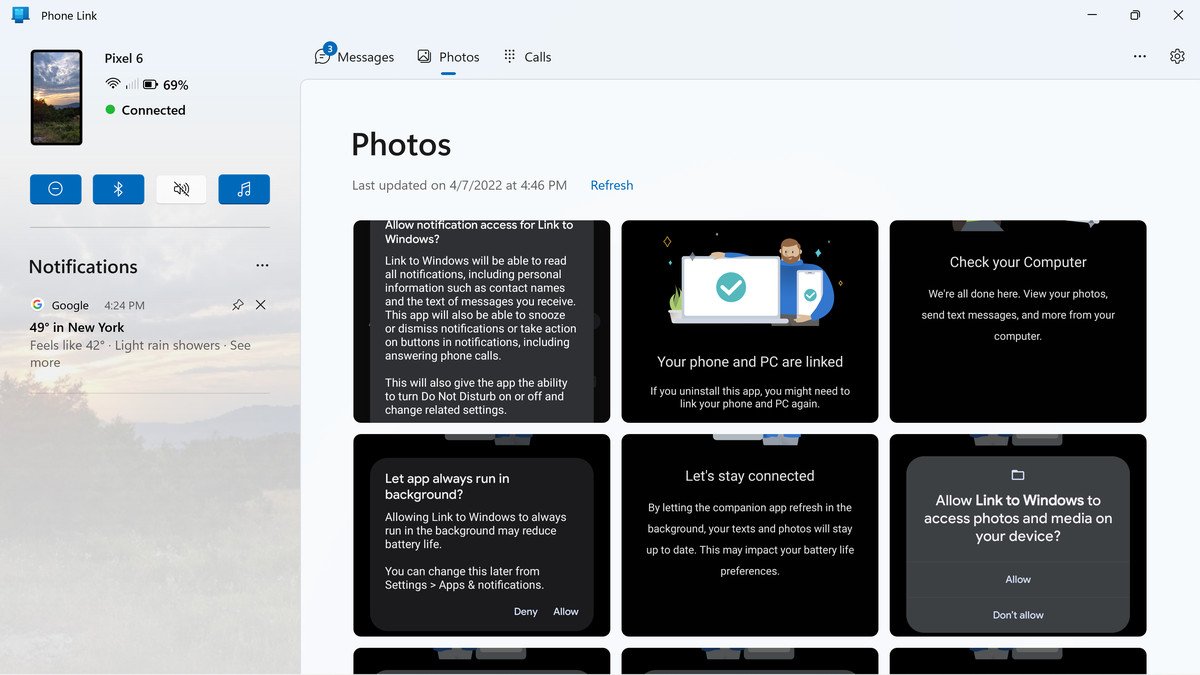Viewport: 1200px width, 675px height.
Task: Open Phone Link settings via the gear icon
Action: pyautogui.click(x=1177, y=56)
